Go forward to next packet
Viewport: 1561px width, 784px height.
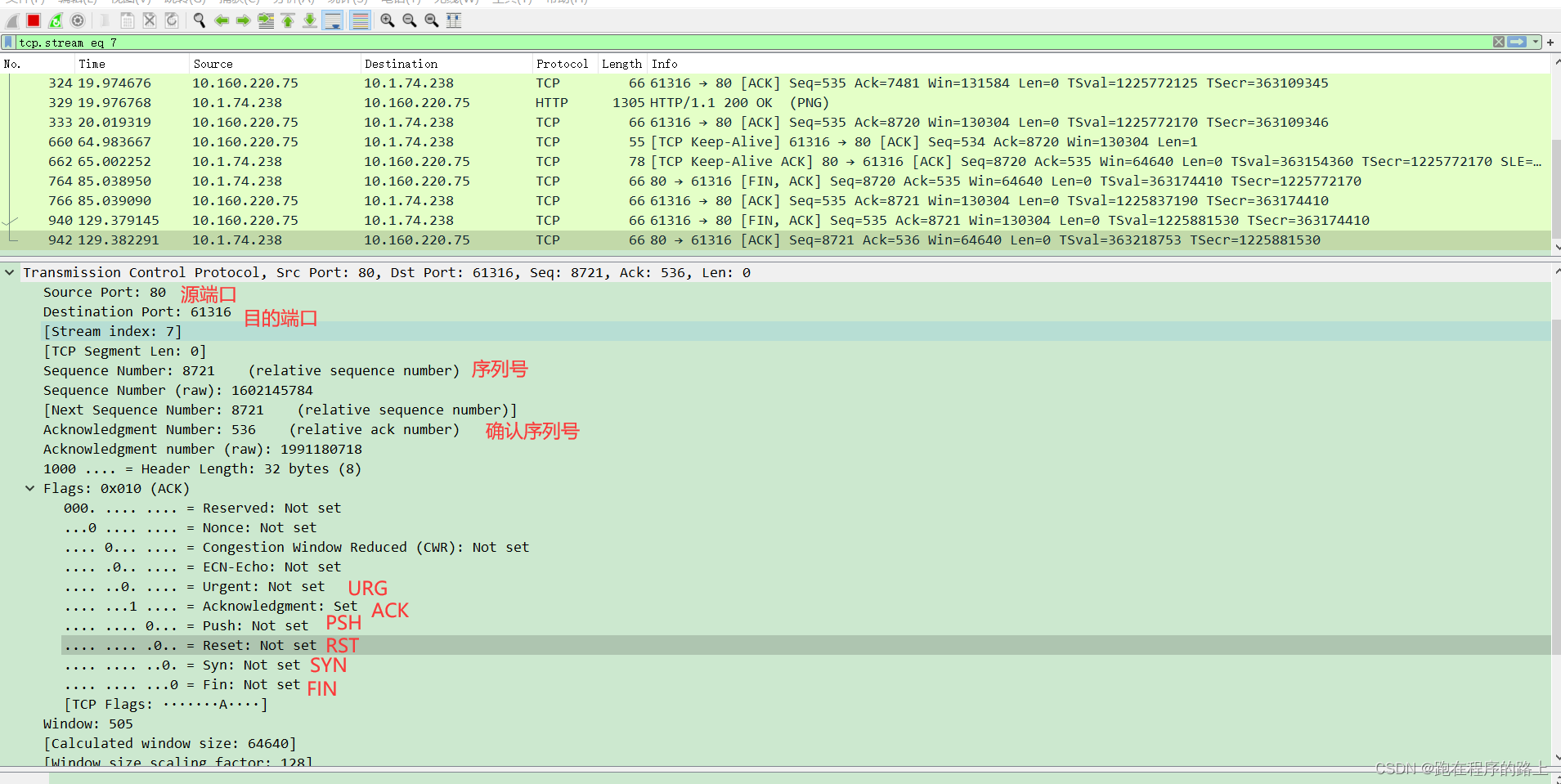point(244,20)
